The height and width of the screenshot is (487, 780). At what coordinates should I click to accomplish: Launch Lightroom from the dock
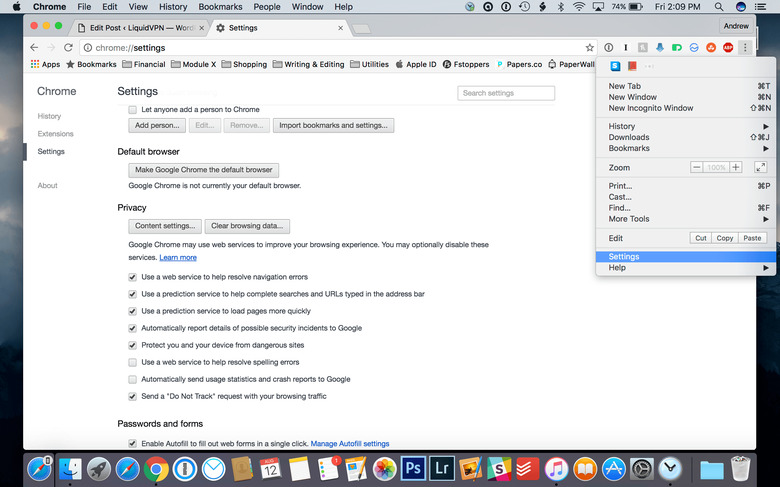442,468
